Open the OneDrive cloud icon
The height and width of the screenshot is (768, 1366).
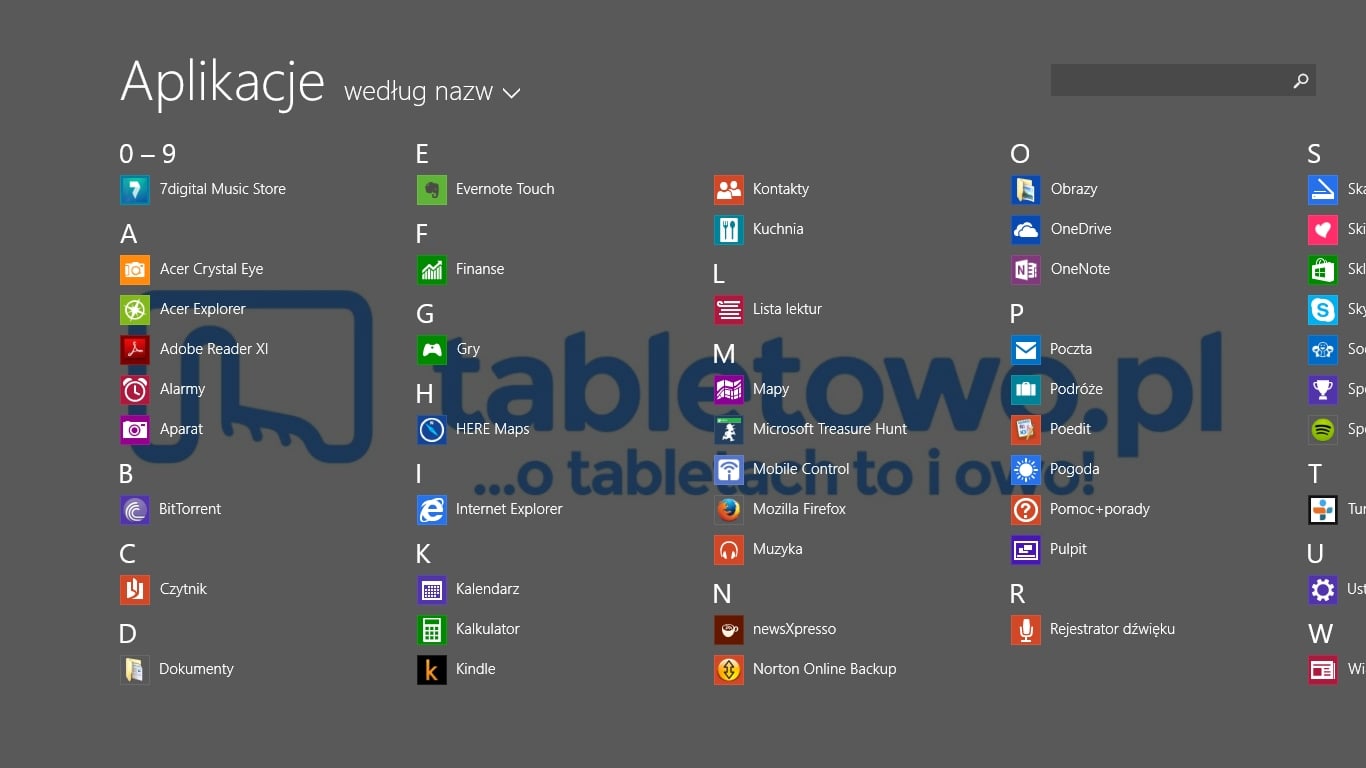coord(1026,229)
